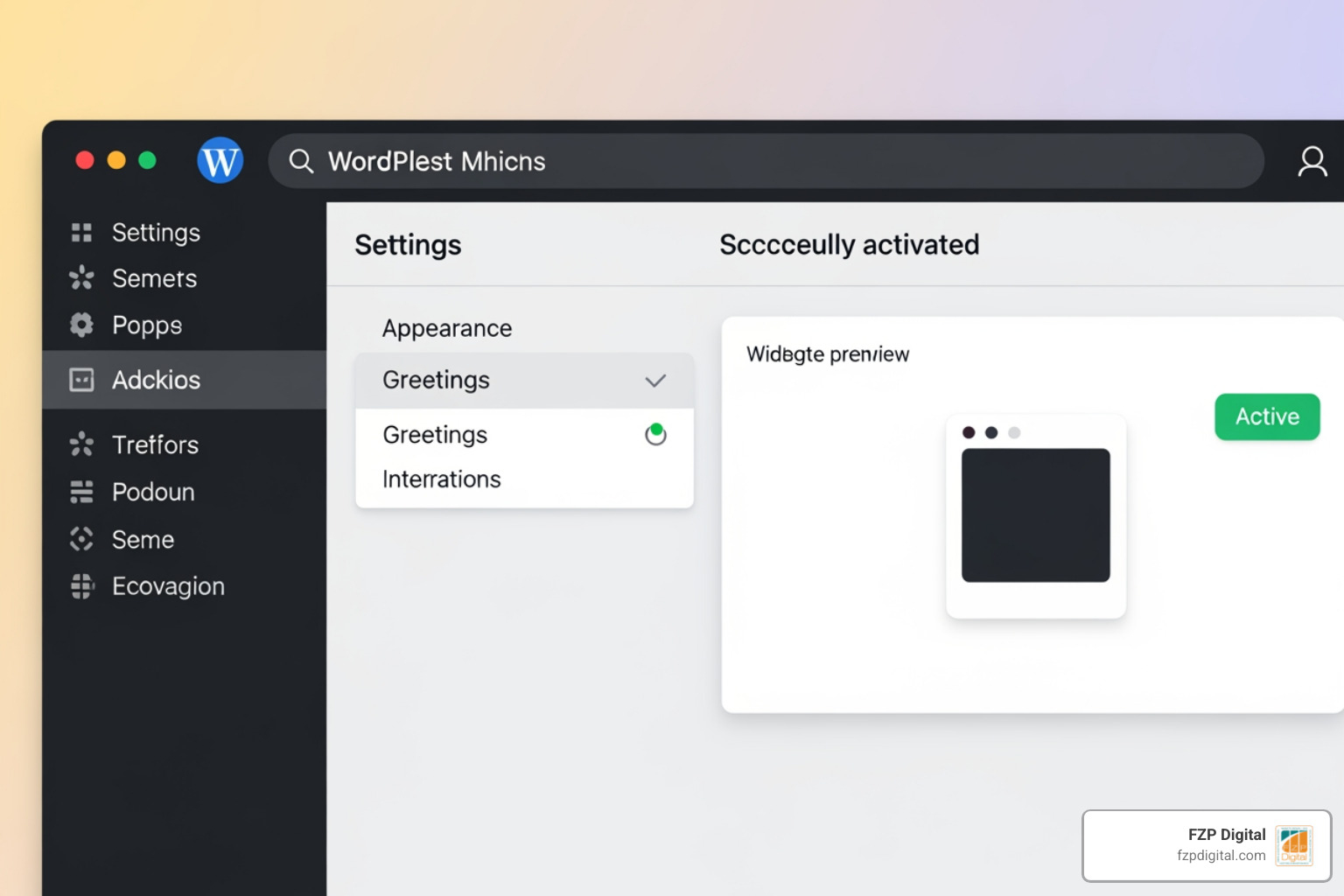
Task: Click the Treffors sidebar icon
Action: 81,444
